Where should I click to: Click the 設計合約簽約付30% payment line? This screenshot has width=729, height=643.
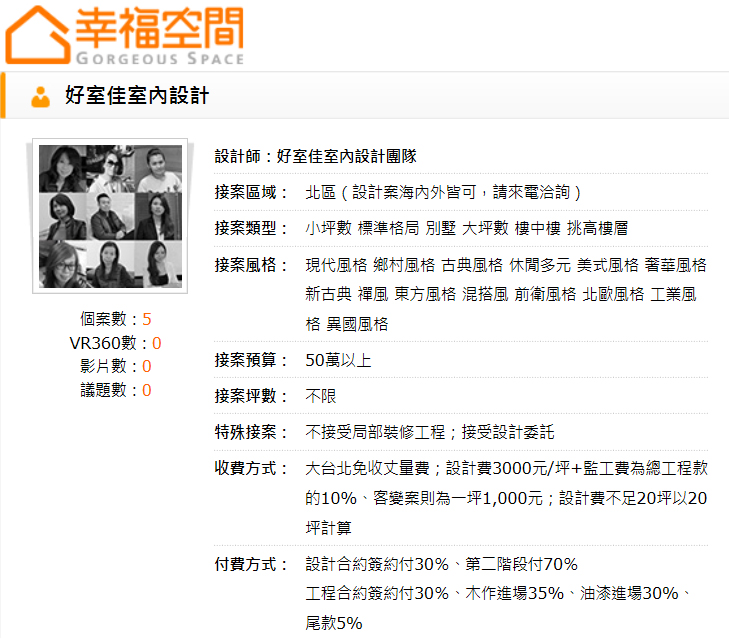(x=441, y=564)
